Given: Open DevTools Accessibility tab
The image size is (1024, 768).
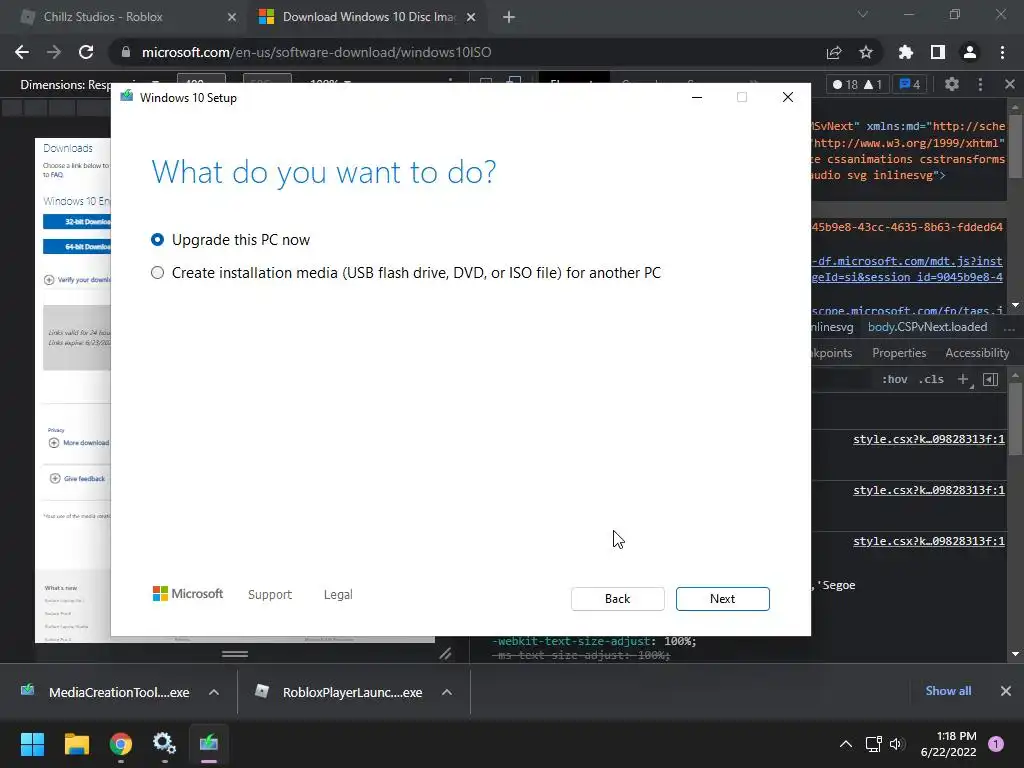Looking at the screenshot, I should tap(977, 353).
